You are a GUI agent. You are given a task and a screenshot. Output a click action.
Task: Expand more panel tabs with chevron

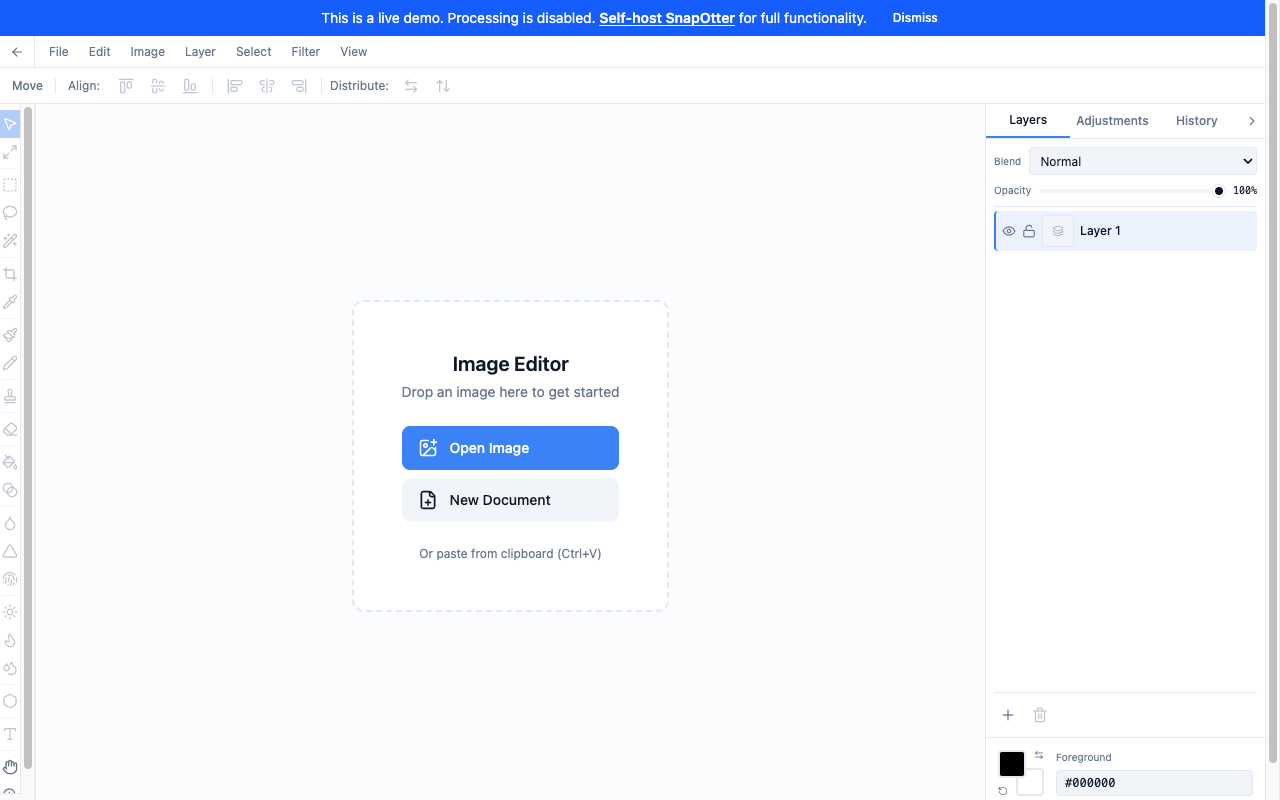pyautogui.click(x=1251, y=121)
